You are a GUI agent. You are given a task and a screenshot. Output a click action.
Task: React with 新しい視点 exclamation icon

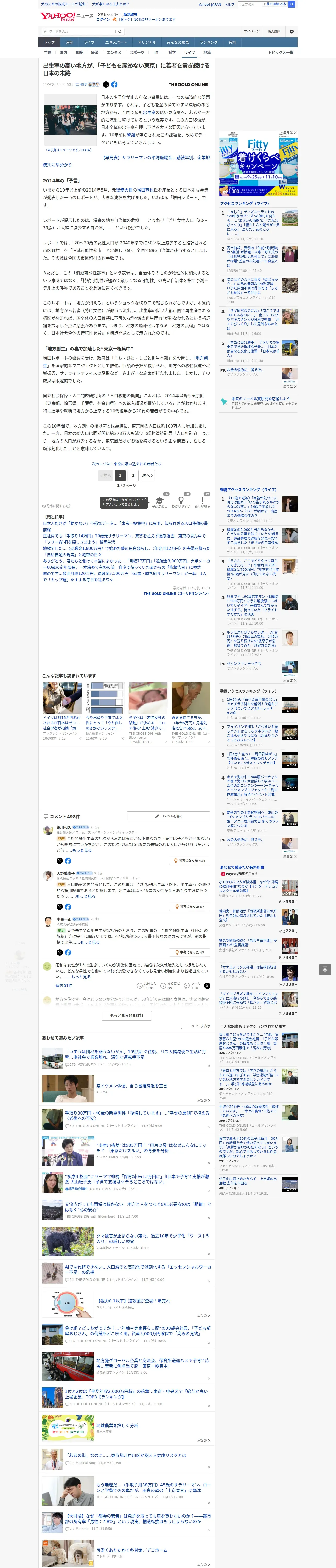(203, 501)
